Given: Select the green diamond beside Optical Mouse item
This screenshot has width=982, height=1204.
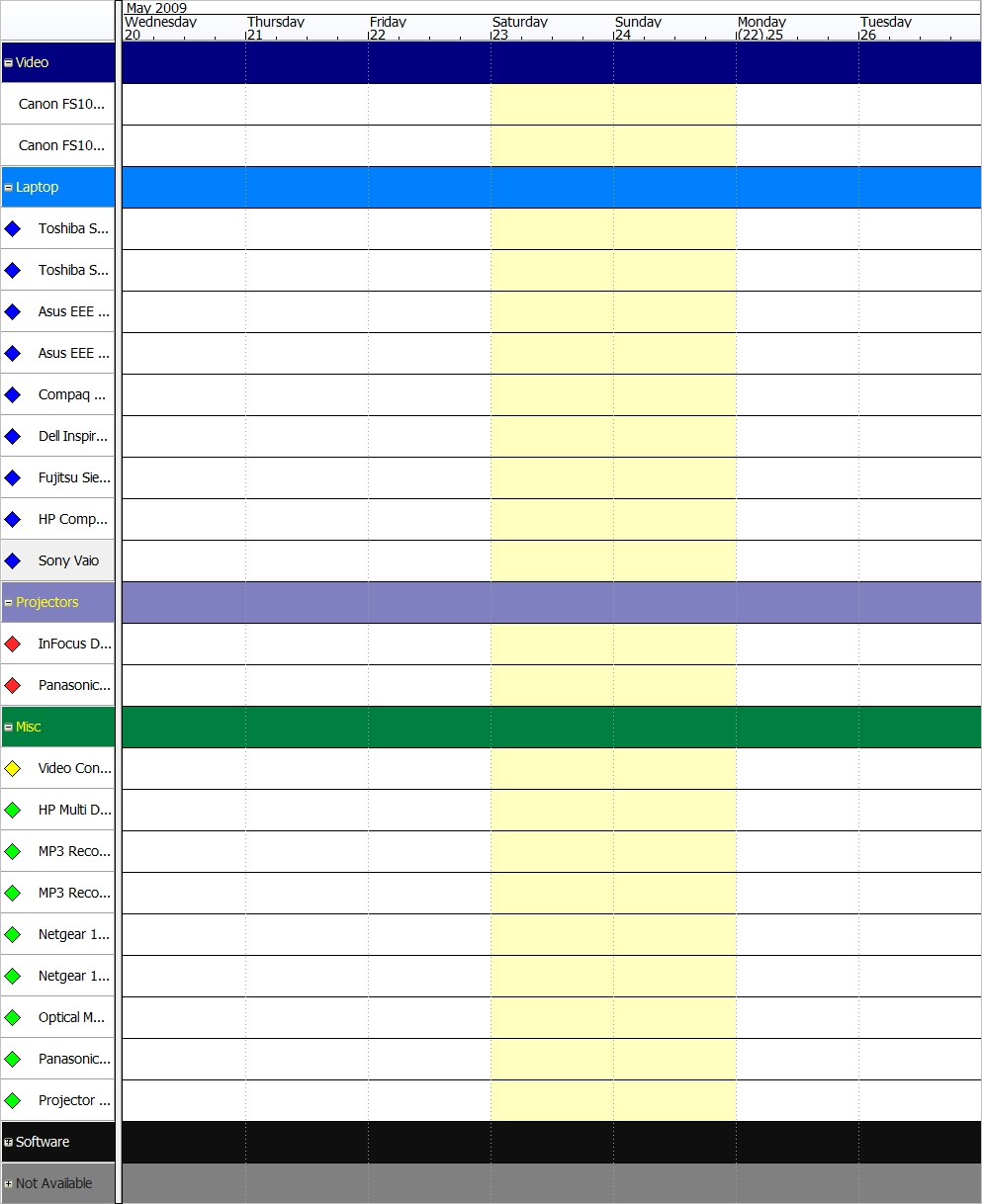Looking at the screenshot, I should point(13,1017).
